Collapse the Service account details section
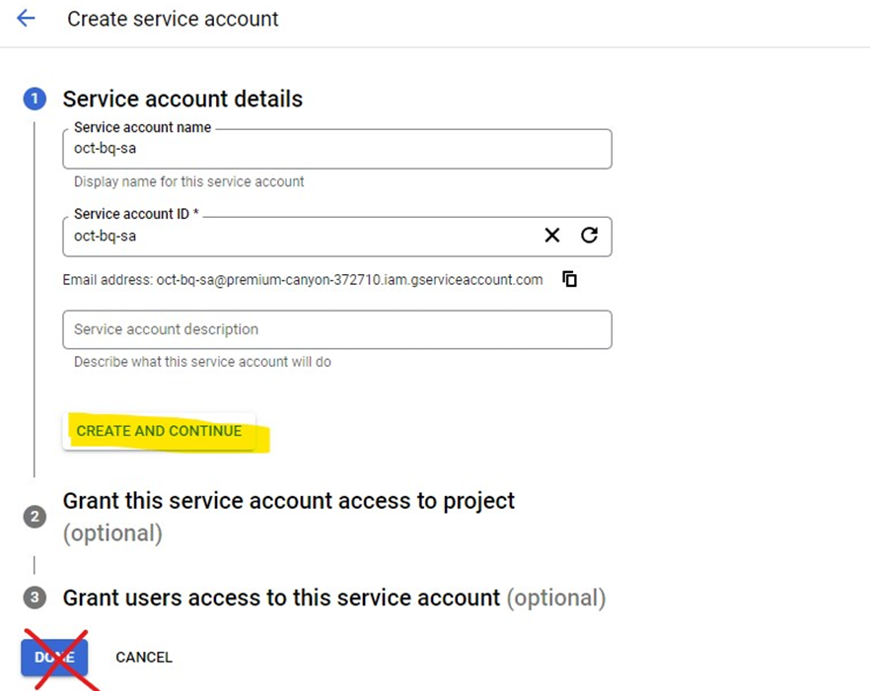Image resolution: width=870 pixels, height=691 pixels. coord(182,99)
